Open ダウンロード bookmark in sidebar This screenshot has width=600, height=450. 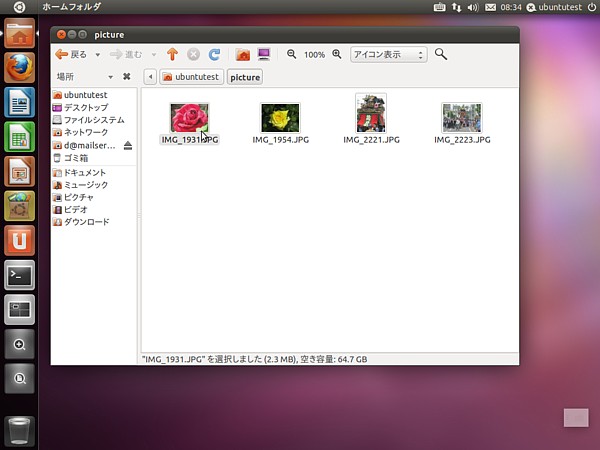click(94, 222)
